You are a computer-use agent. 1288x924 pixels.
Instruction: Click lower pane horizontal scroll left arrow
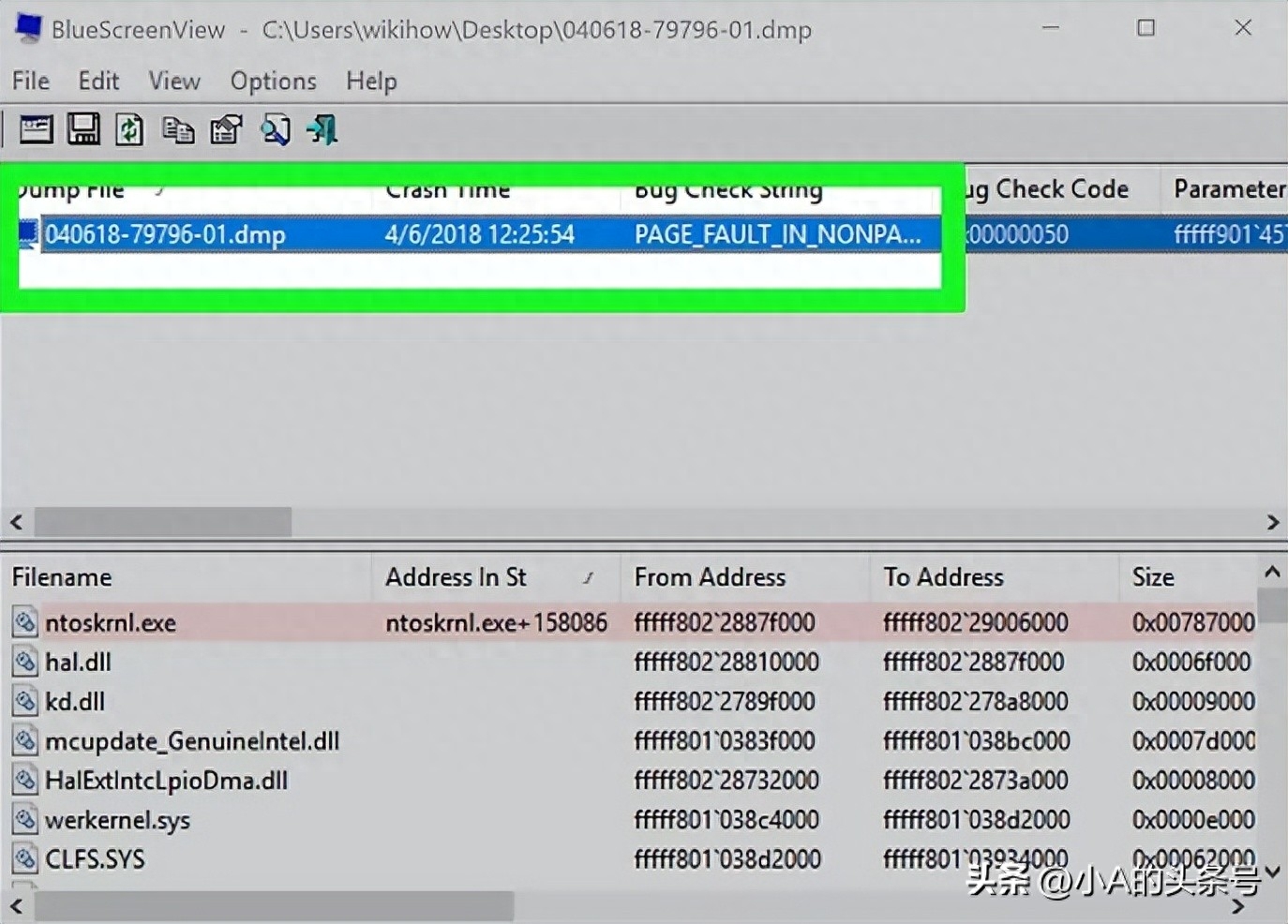pos(16,905)
